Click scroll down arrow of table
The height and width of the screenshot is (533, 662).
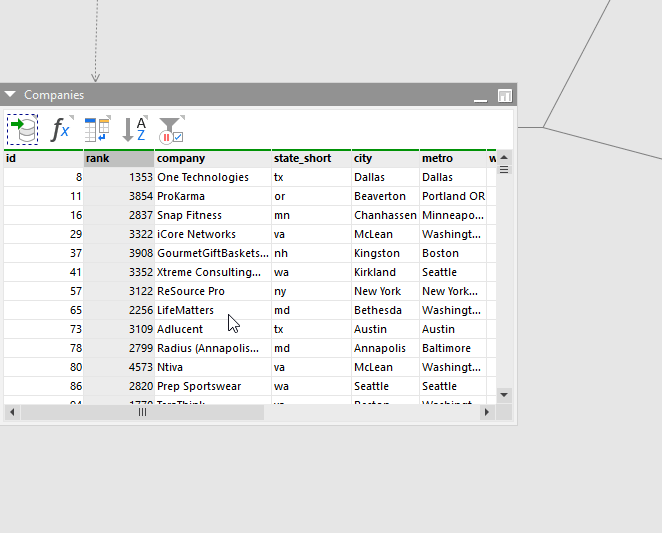point(504,395)
